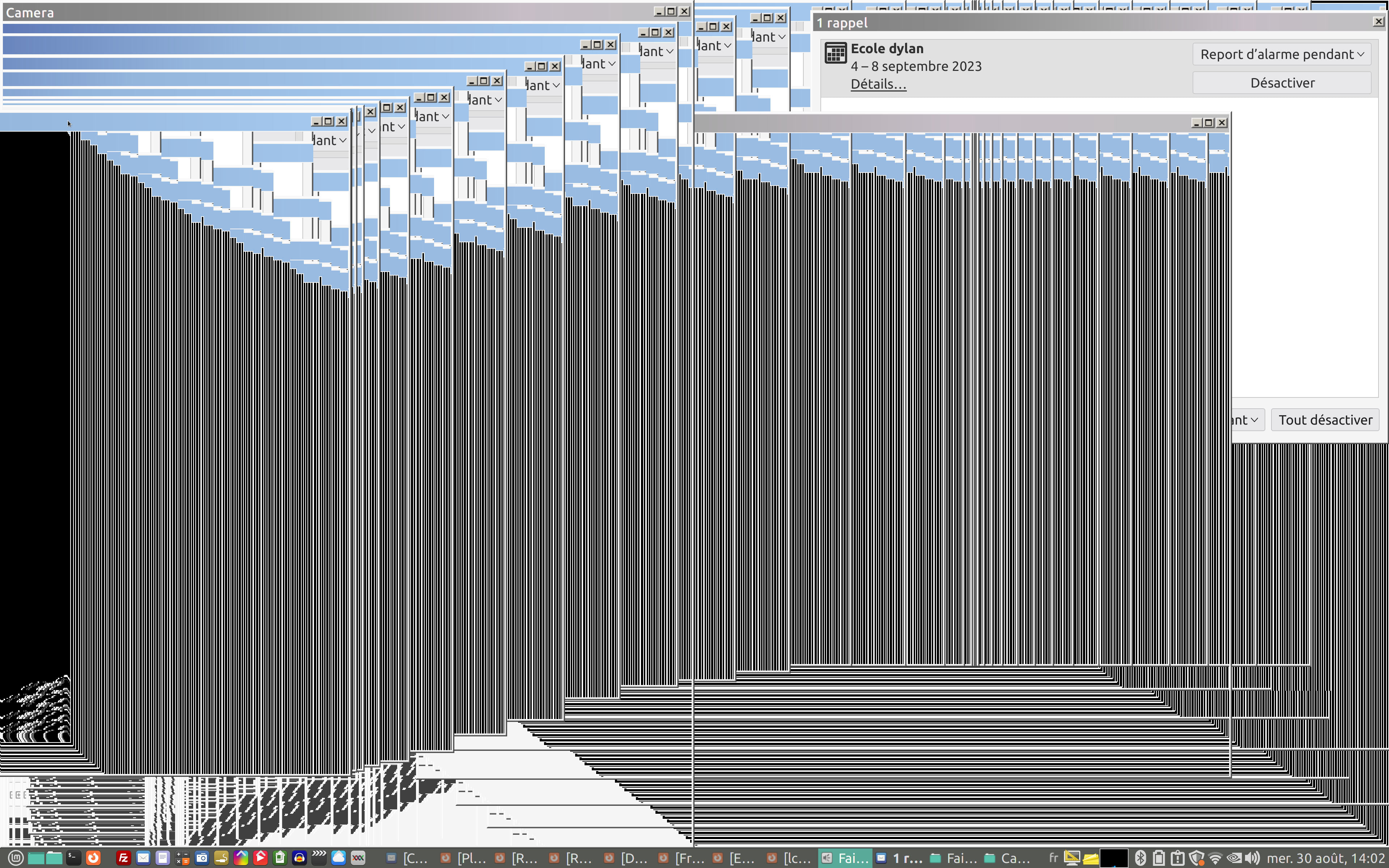Viewport: 1389px width, 868px height.
Task: Click the Tout désactiver button
Action: [1325, 420]
